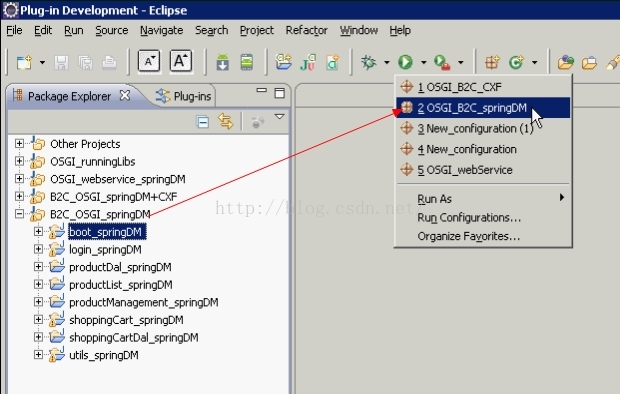620x394 pixels.
Task: Open the New wizard dropdown arrow
Action: point(42,63)
